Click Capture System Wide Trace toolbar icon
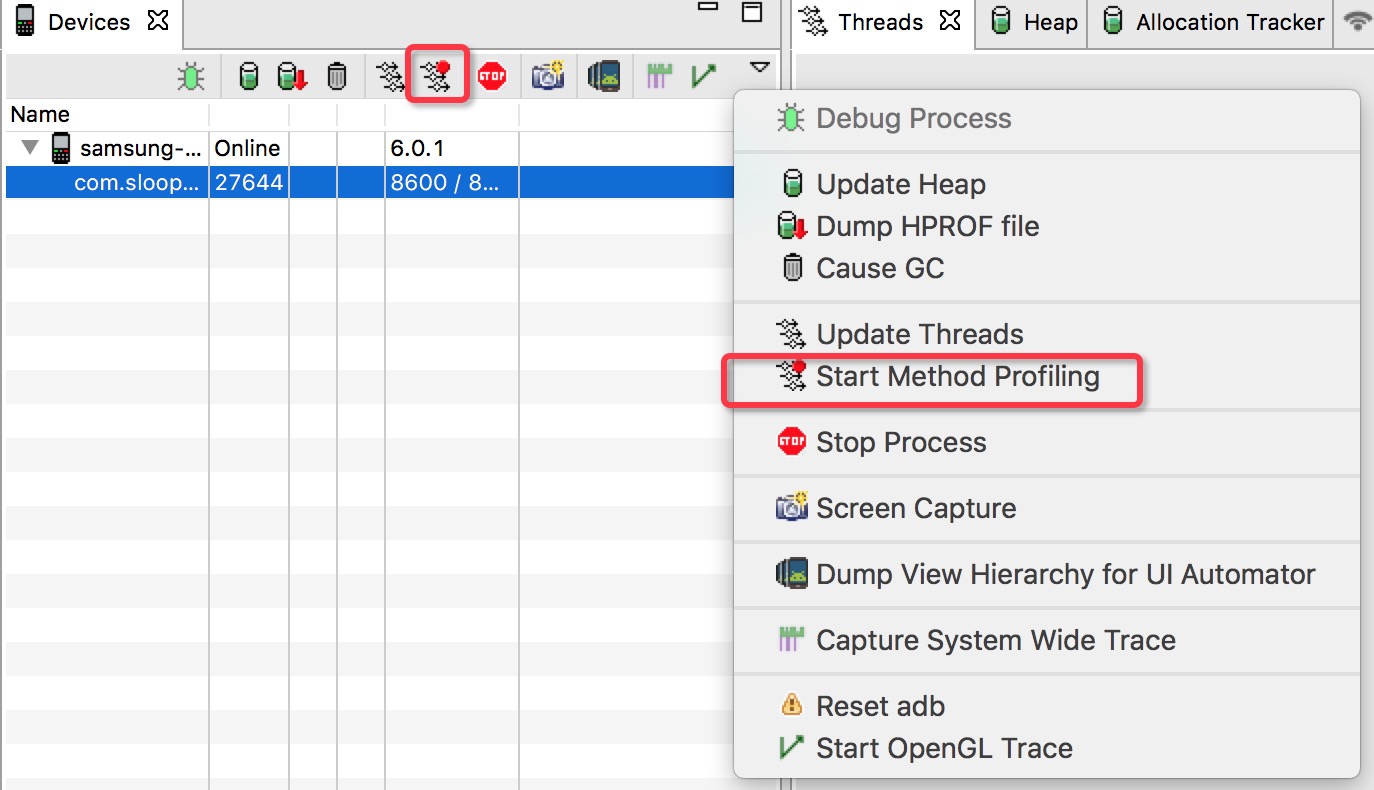Image resolution: width=1374 pixels, height=790 pixels. tap(657, 76)
